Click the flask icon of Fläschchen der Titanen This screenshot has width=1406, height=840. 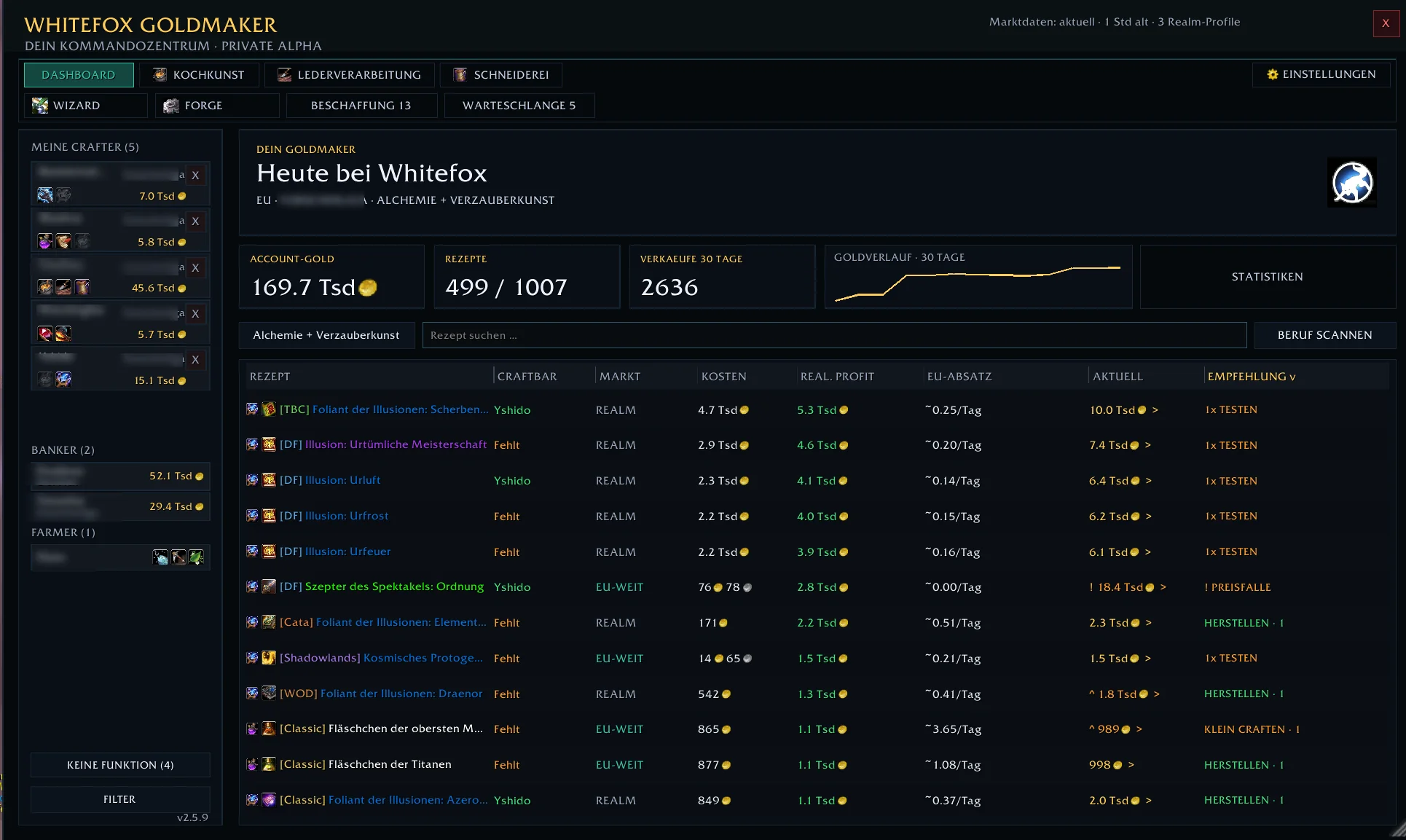(269, 764)
